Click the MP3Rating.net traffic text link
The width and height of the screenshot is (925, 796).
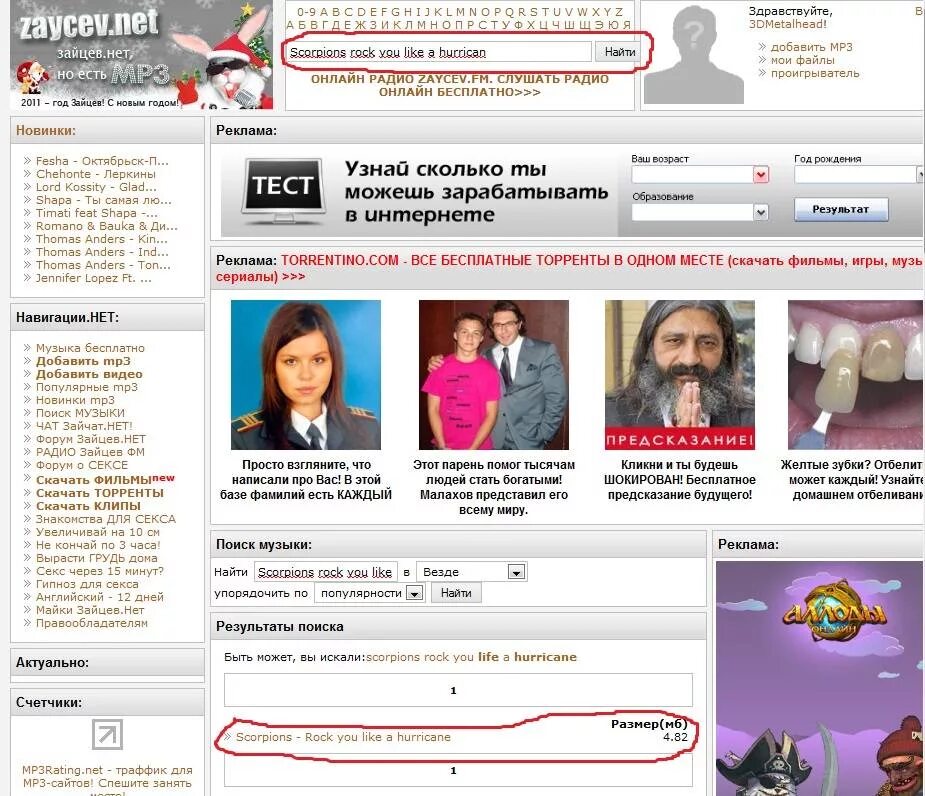(107, 781)
